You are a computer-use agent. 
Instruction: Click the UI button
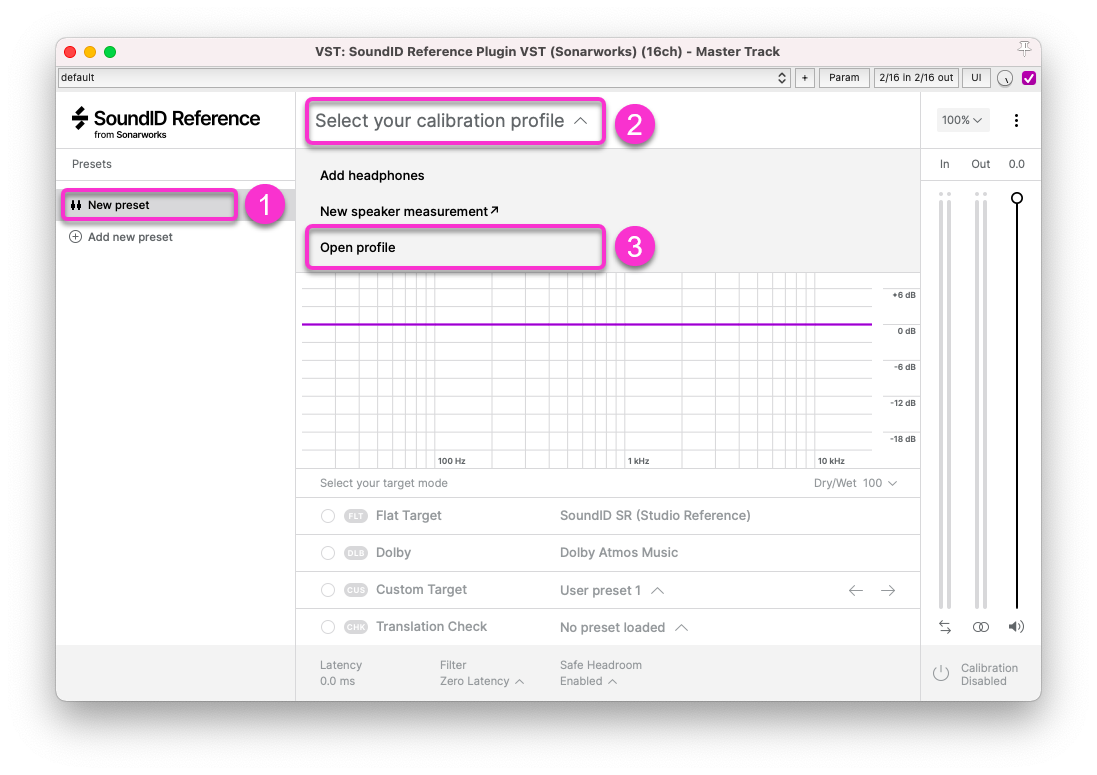976,78
